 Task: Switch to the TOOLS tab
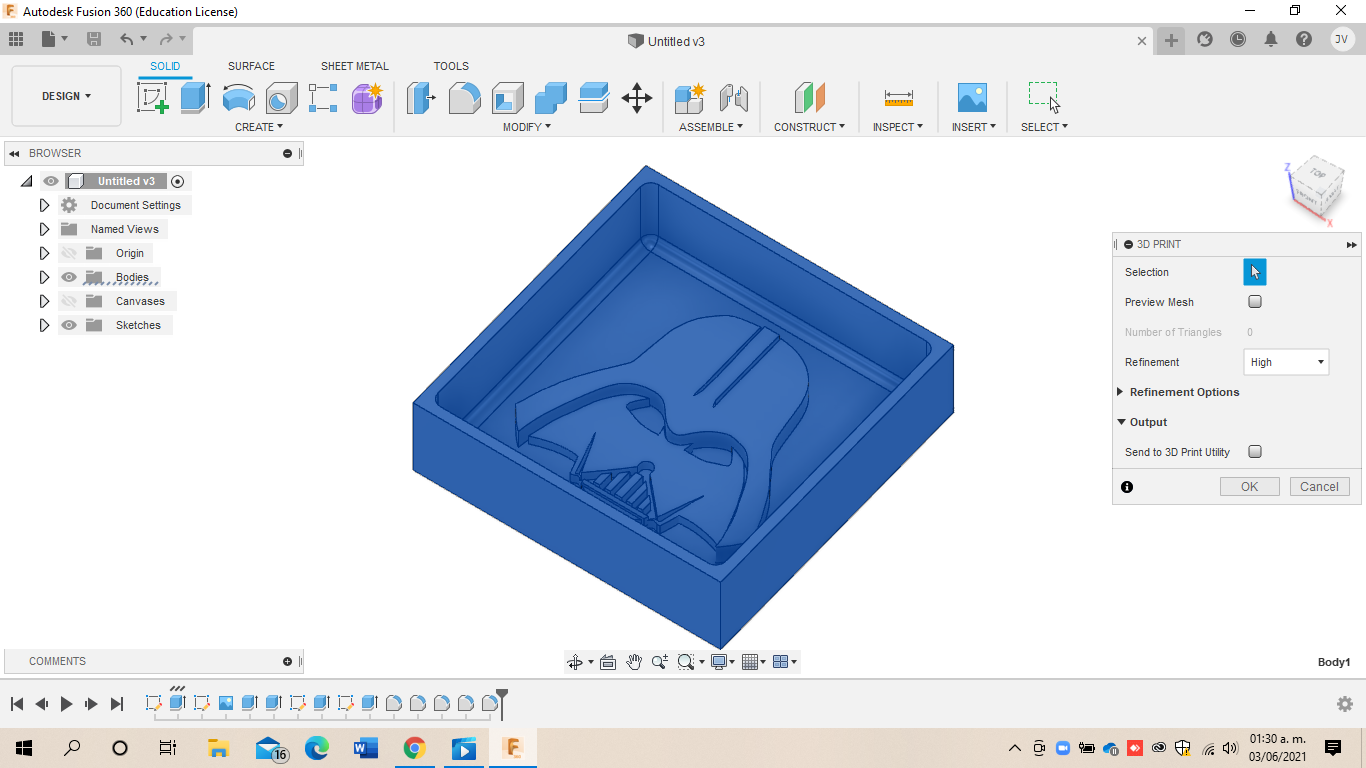(x=451, y=66)
